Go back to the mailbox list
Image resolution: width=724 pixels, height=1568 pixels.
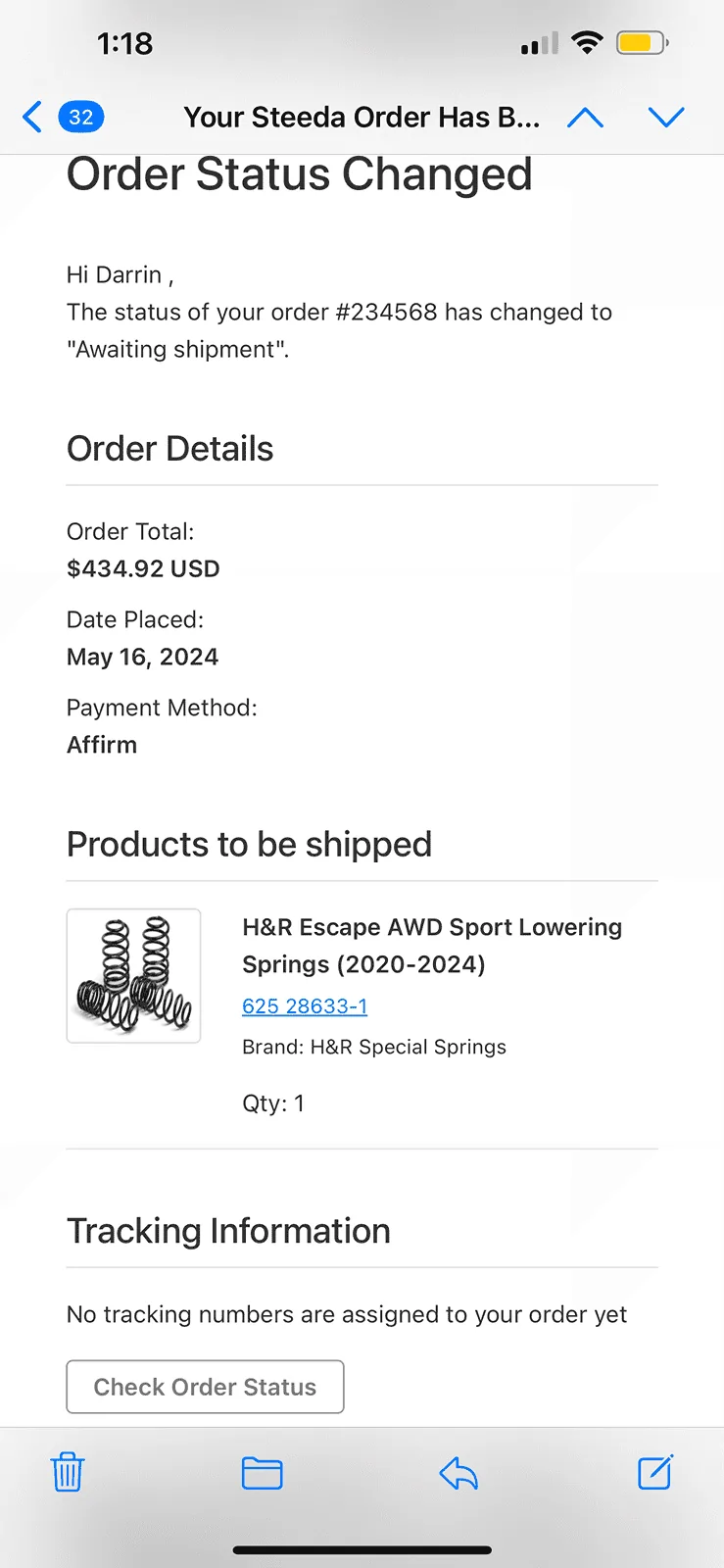[32, 118]
